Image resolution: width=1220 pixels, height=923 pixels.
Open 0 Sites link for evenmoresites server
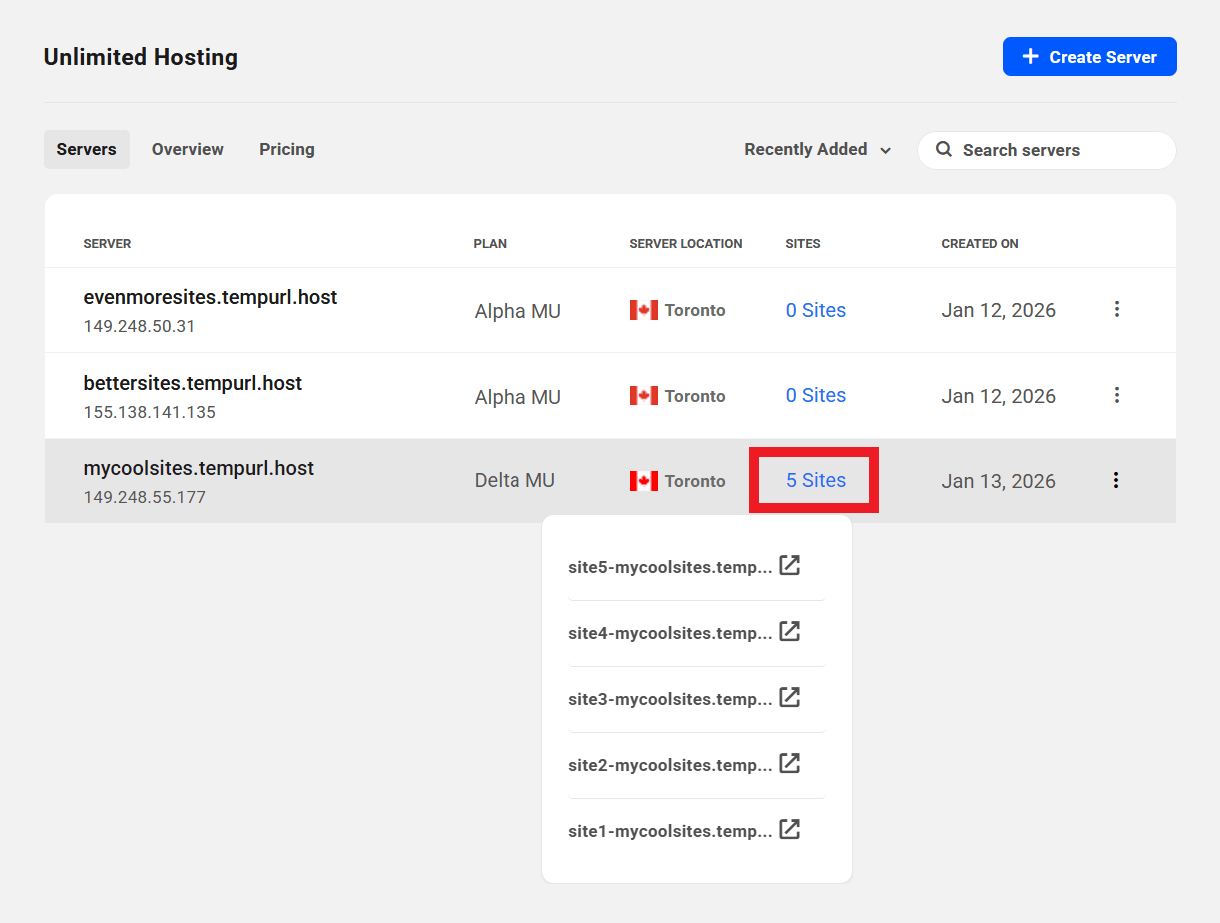tap(816, 310)
